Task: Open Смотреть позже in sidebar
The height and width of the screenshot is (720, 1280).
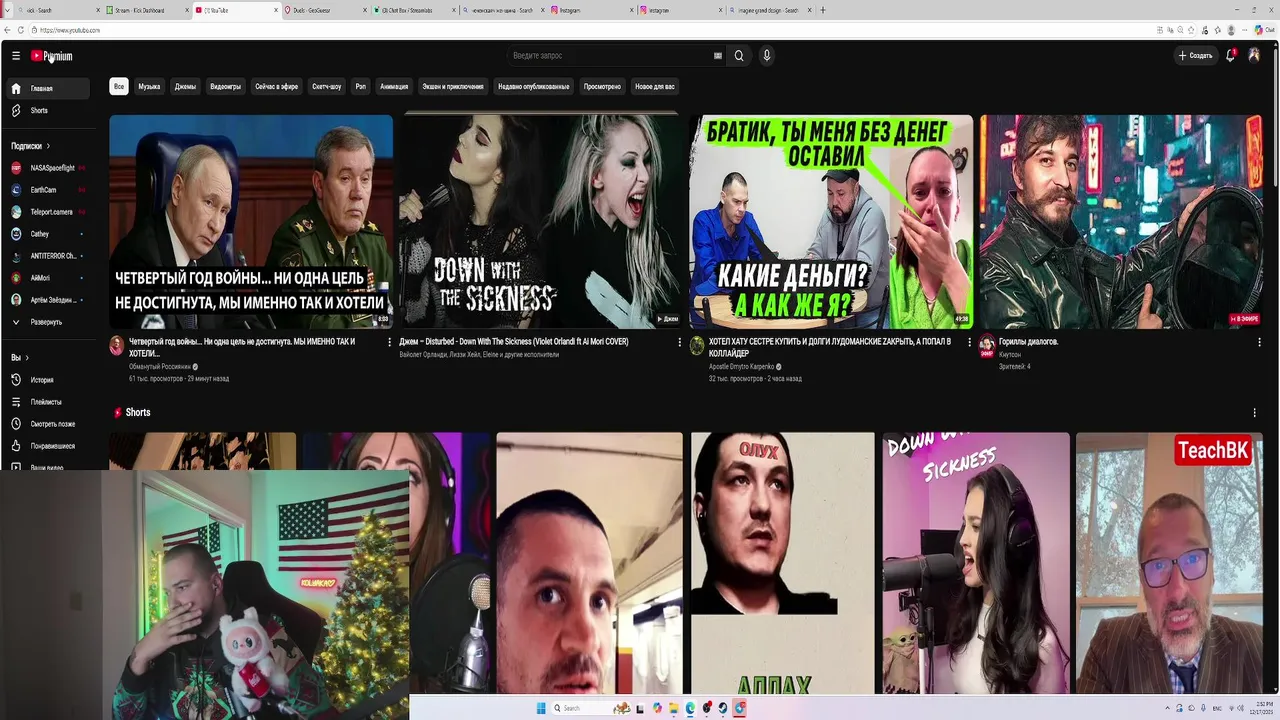Action: 47,424
